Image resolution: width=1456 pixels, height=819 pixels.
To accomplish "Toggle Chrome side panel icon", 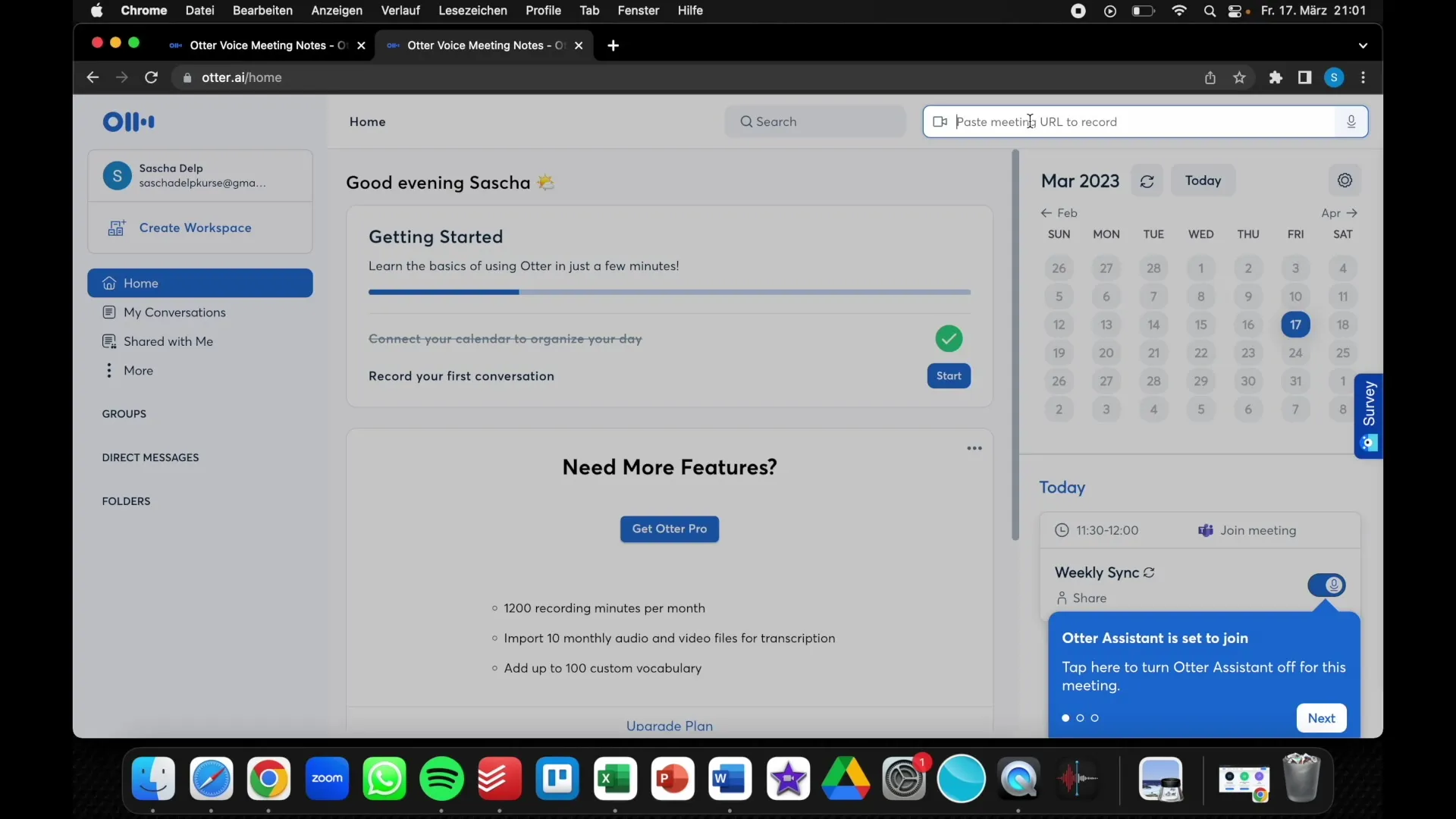I will (1304, 77).
